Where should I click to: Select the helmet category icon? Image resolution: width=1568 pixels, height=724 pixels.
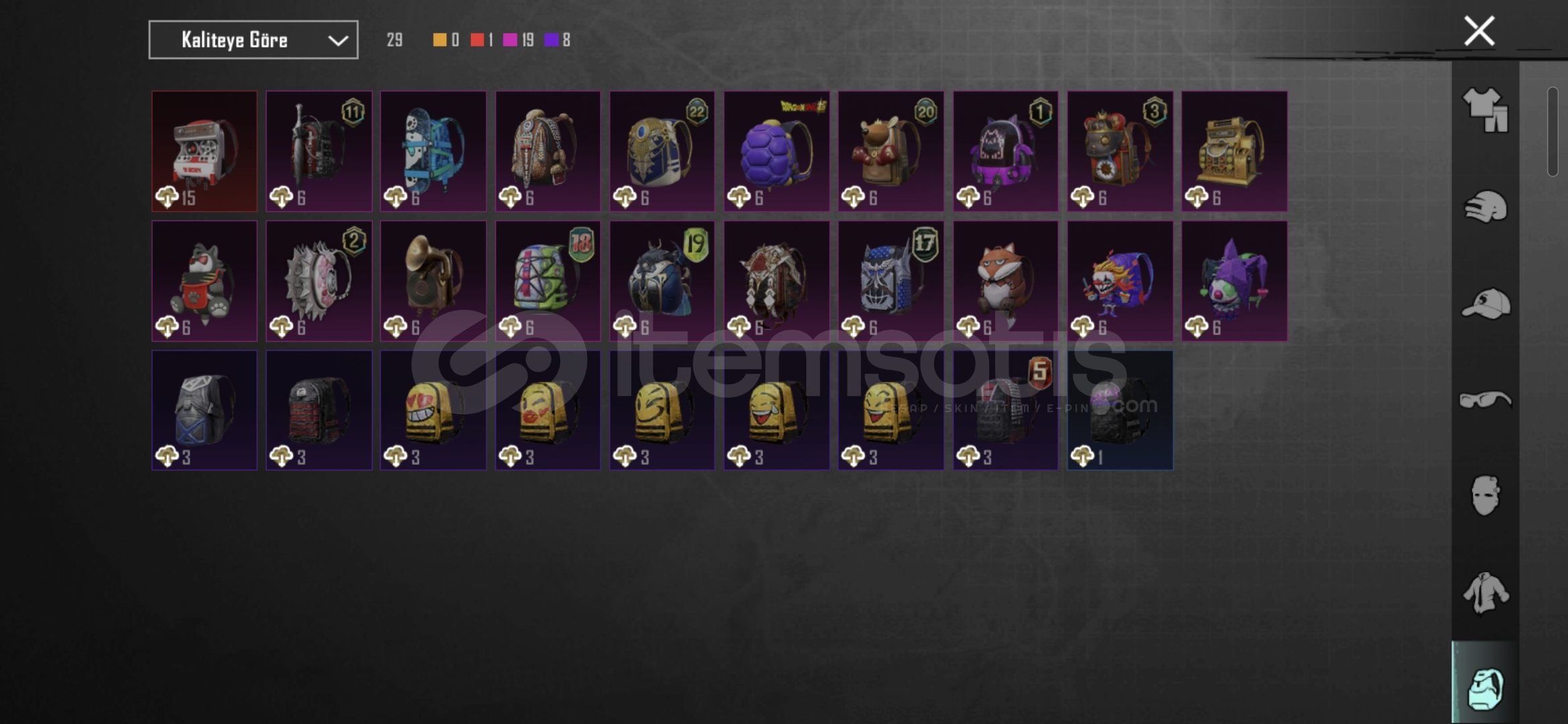click(1486, 207)
